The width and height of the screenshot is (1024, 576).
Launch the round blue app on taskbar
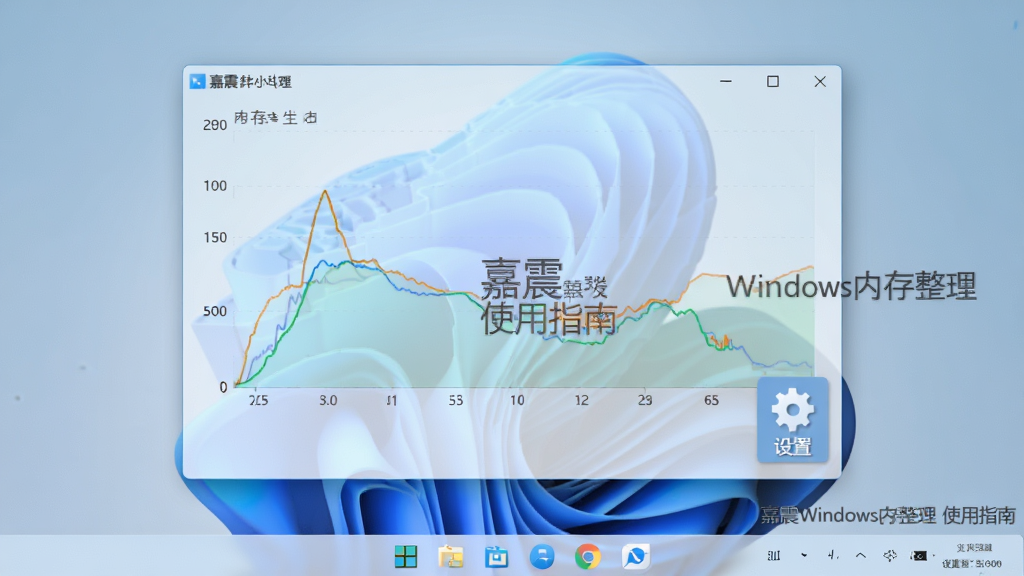pos(541,556)
